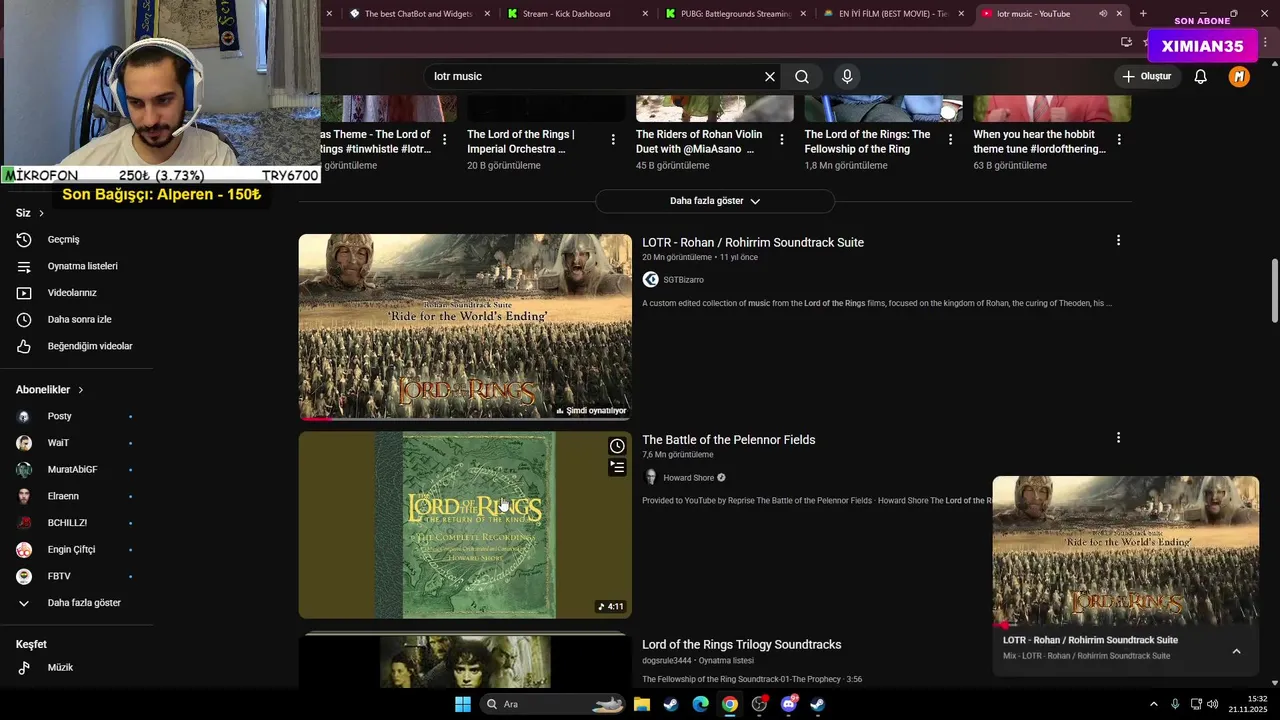The width and height of the screenshot is (1280, 720).
Task: Open 'LOTR - Rohan / Rohirrim Soundtrack Suite' title
Action: [753, 242]
